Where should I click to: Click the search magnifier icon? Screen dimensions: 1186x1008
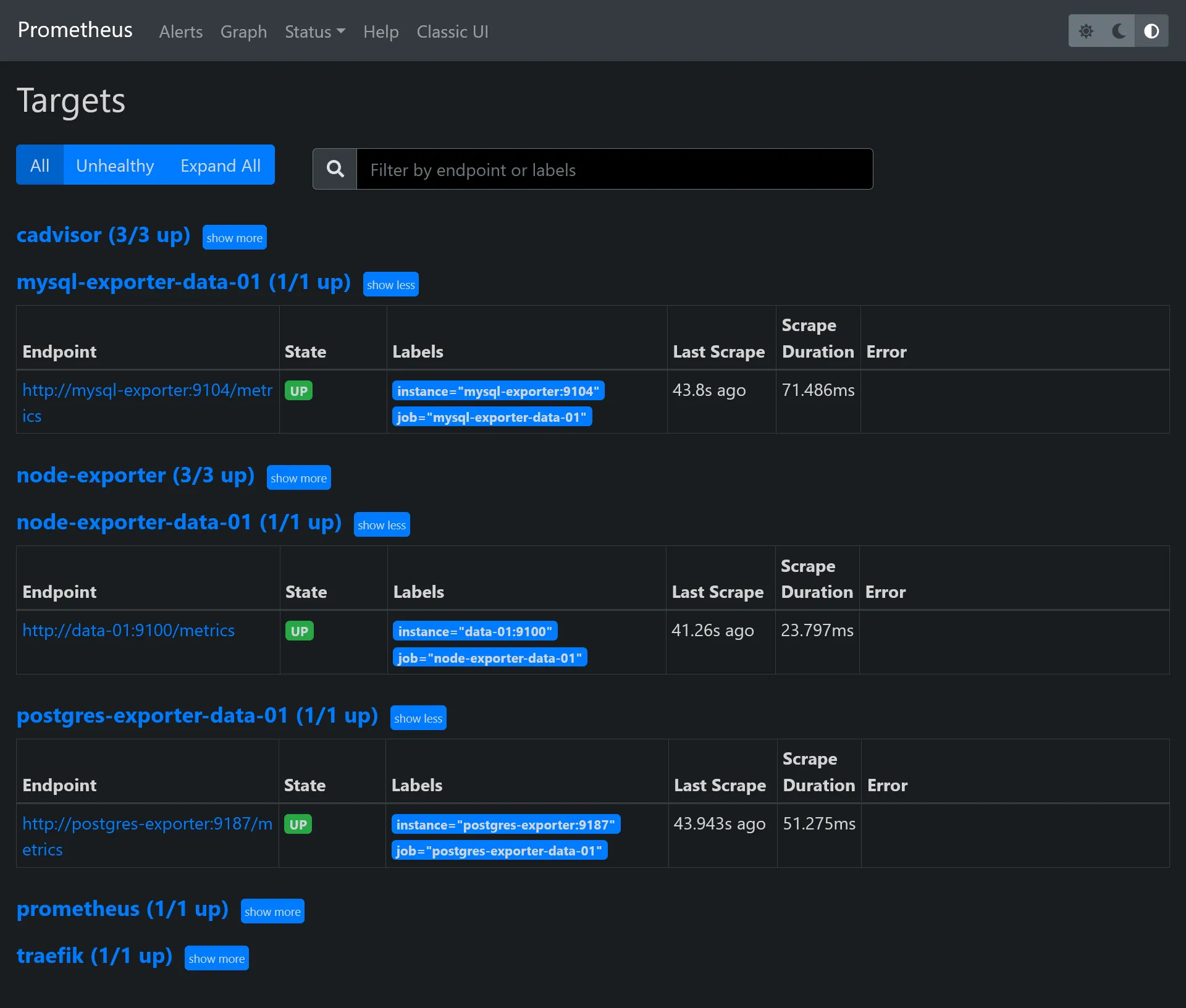coord(335,169)
